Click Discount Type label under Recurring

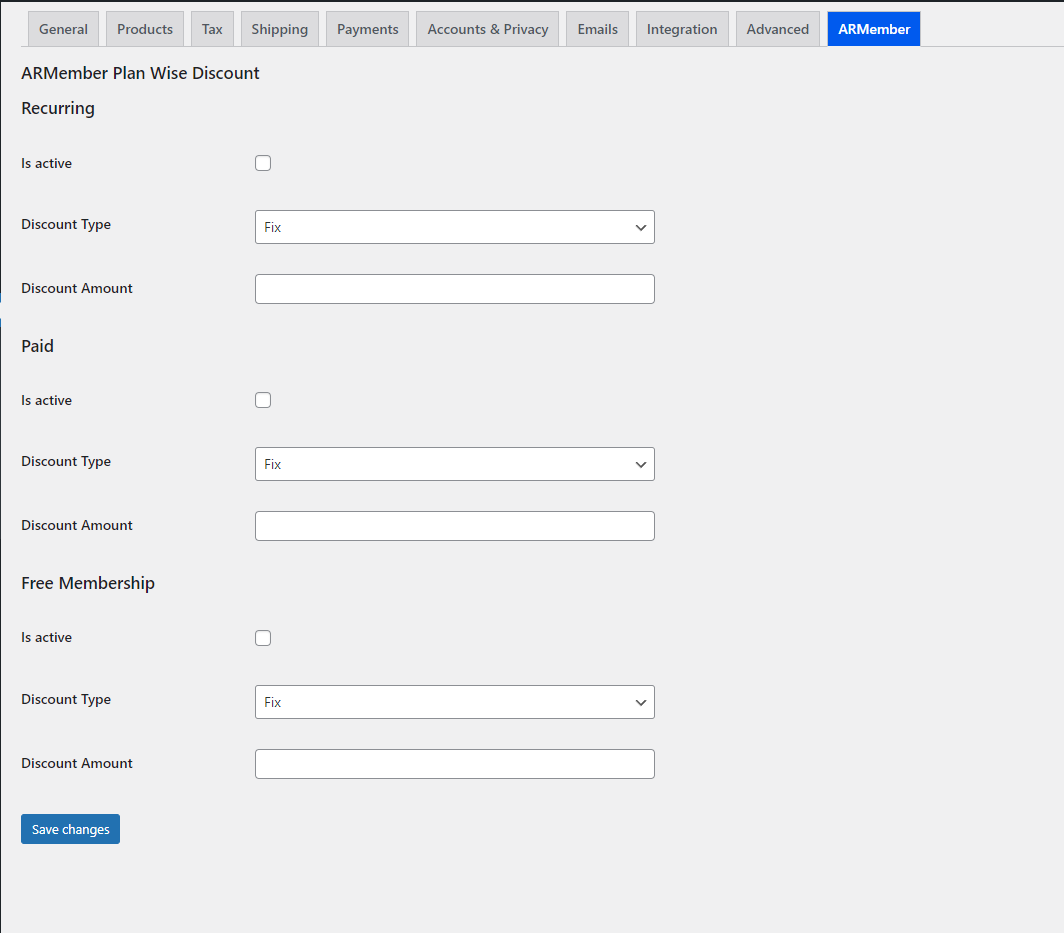(66, 225)
